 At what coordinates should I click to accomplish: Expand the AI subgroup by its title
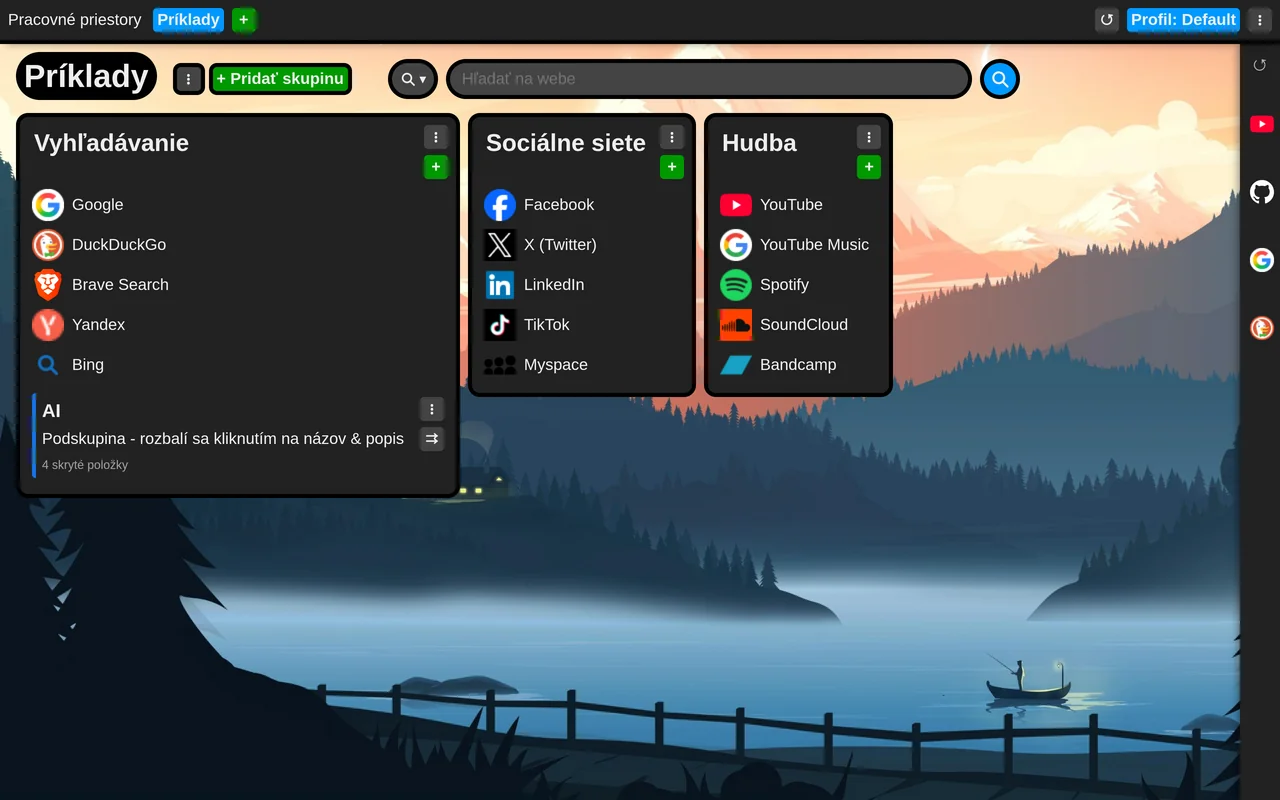51,411
